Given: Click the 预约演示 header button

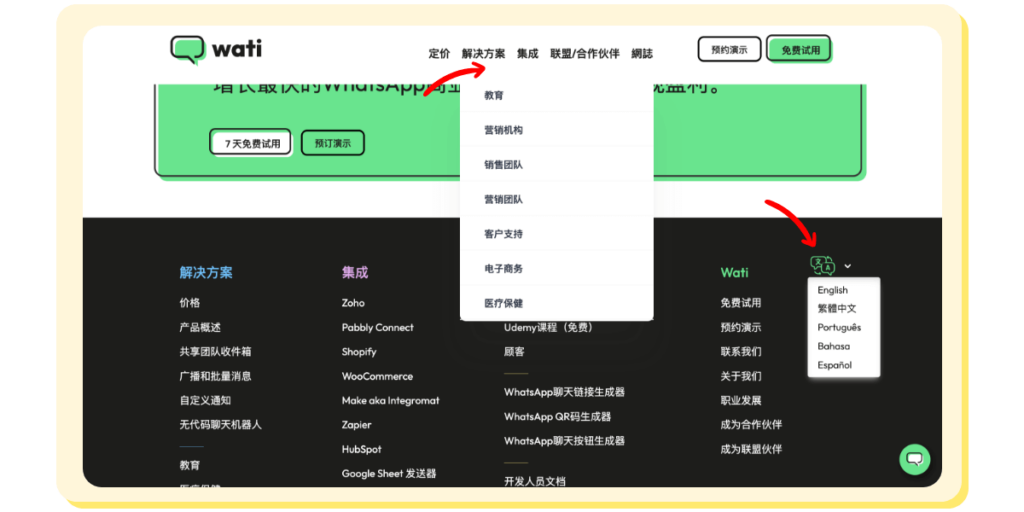Looking at the screenshot, I should (x=729, y=49).
